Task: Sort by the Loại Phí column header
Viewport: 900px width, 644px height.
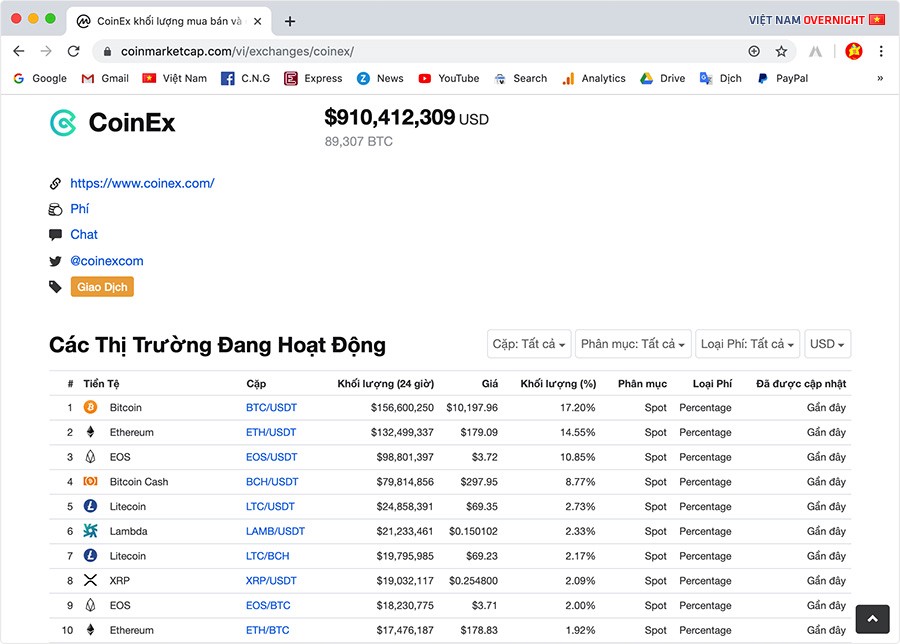Action: (712, 383)
